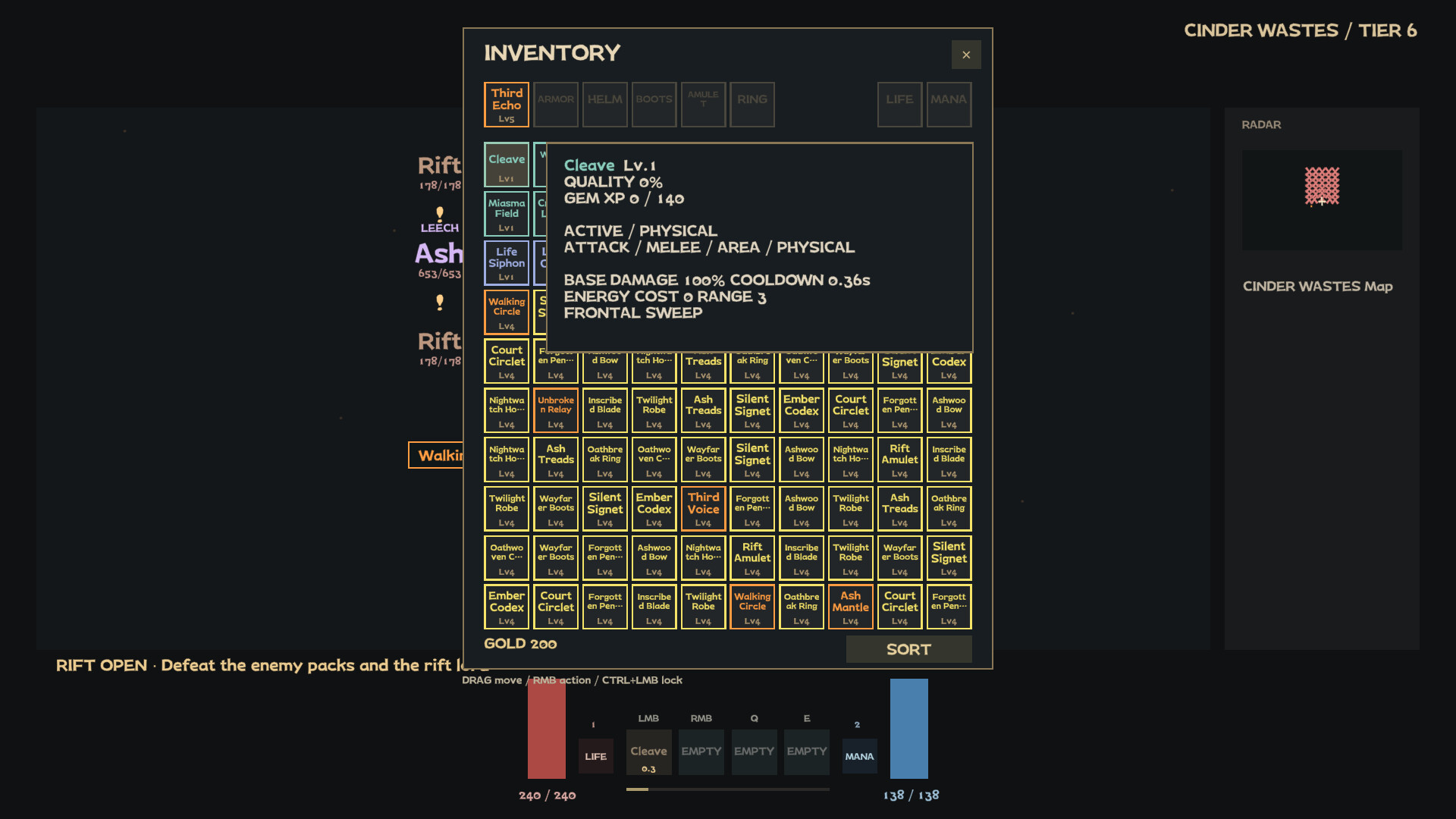Click the MANA flask equipment slot
Image resolution: width=1456 pixels, height=819 pixels.
949,105
